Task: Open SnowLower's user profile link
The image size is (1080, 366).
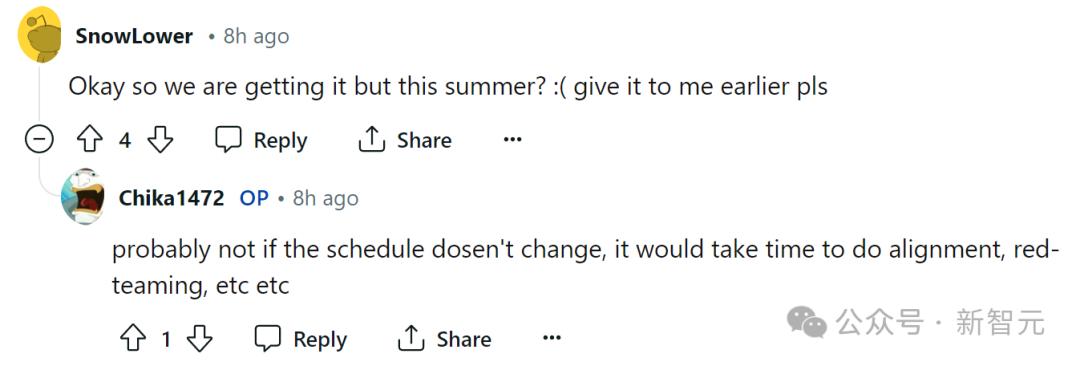Action: pyautogui.click(x=134, y=36)
